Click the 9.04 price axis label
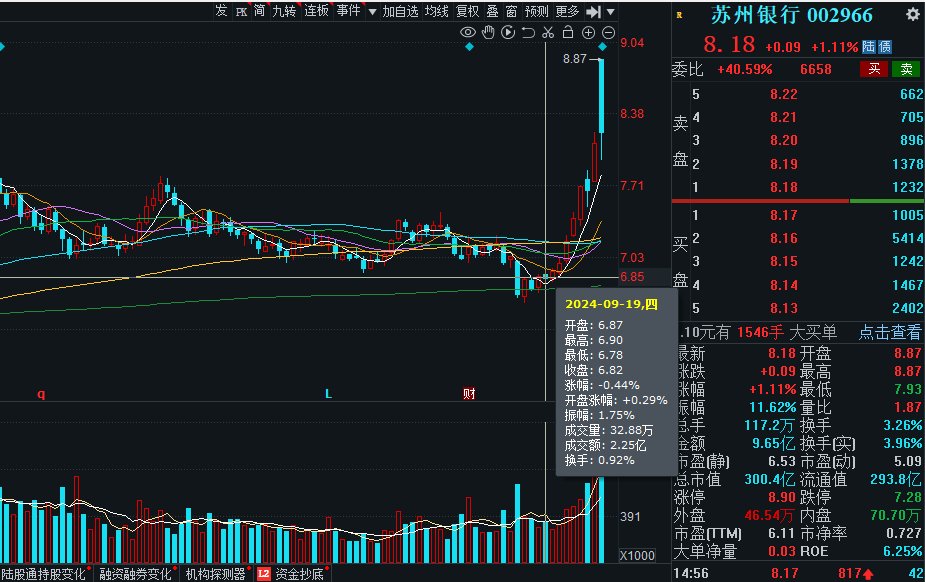This screenshot has width=925, height=582. (632, 42)
